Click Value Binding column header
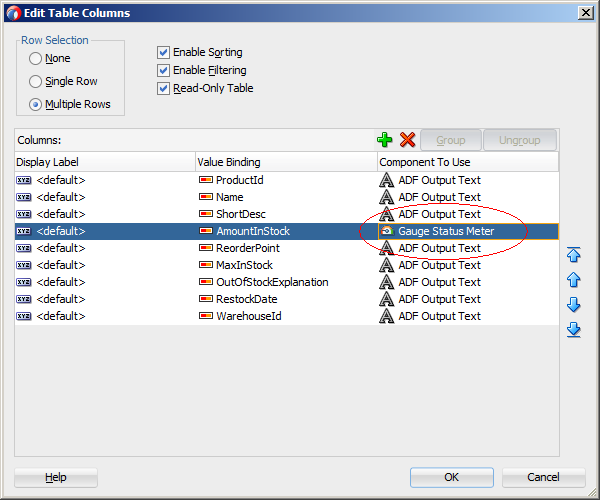The image size is (600, 500). click(x=286, y=162)
